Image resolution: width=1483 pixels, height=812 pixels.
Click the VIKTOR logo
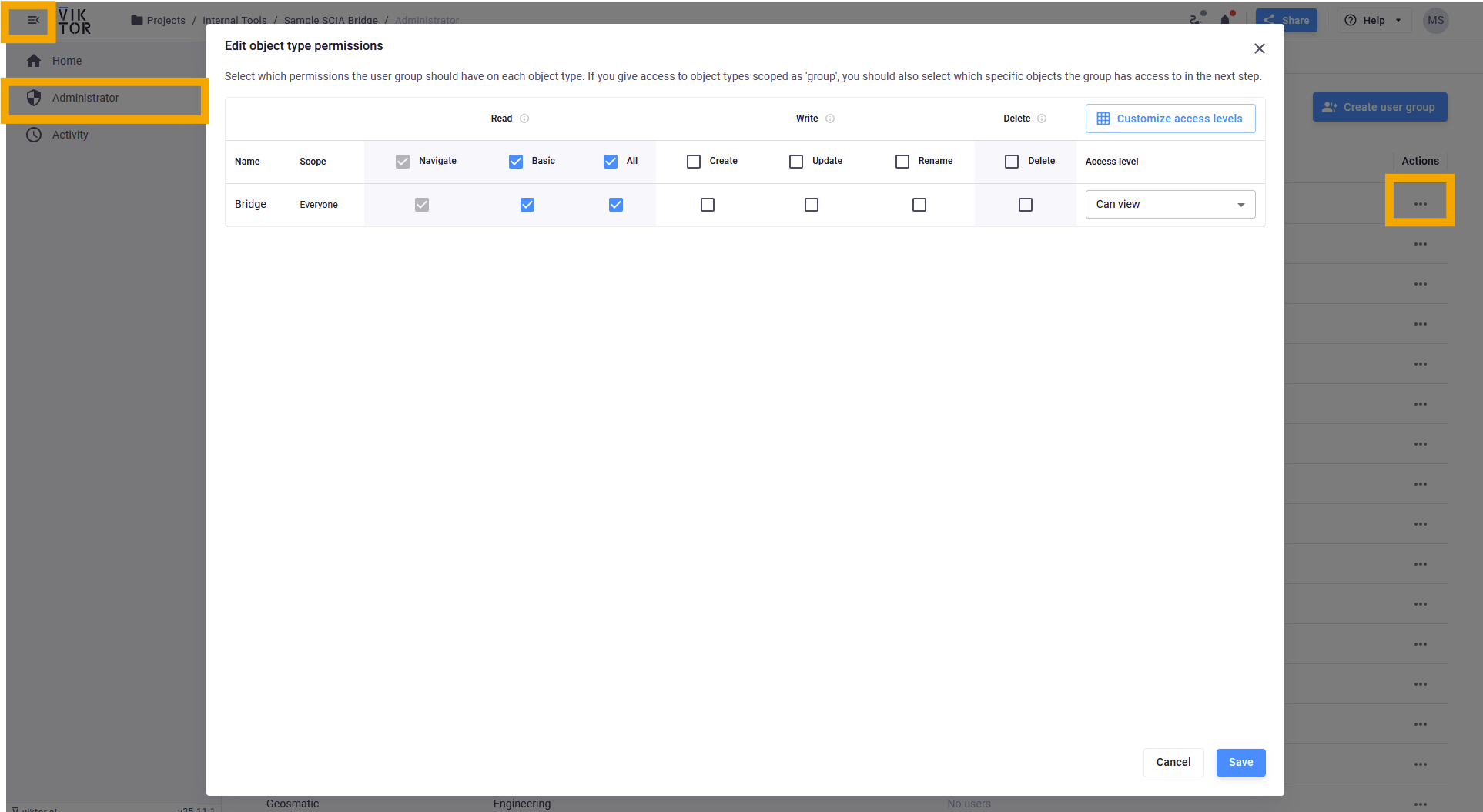(x=75, y=22)
